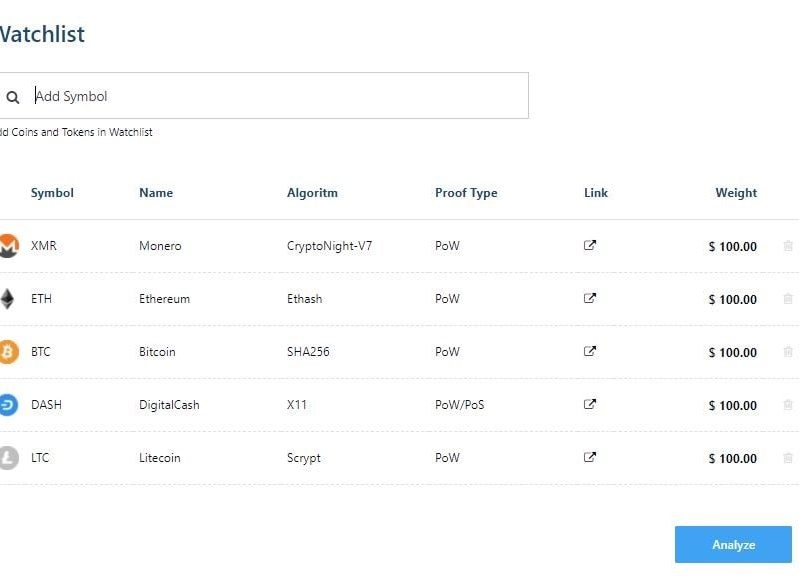Open the external link for Monero

[x=590, y=245]
